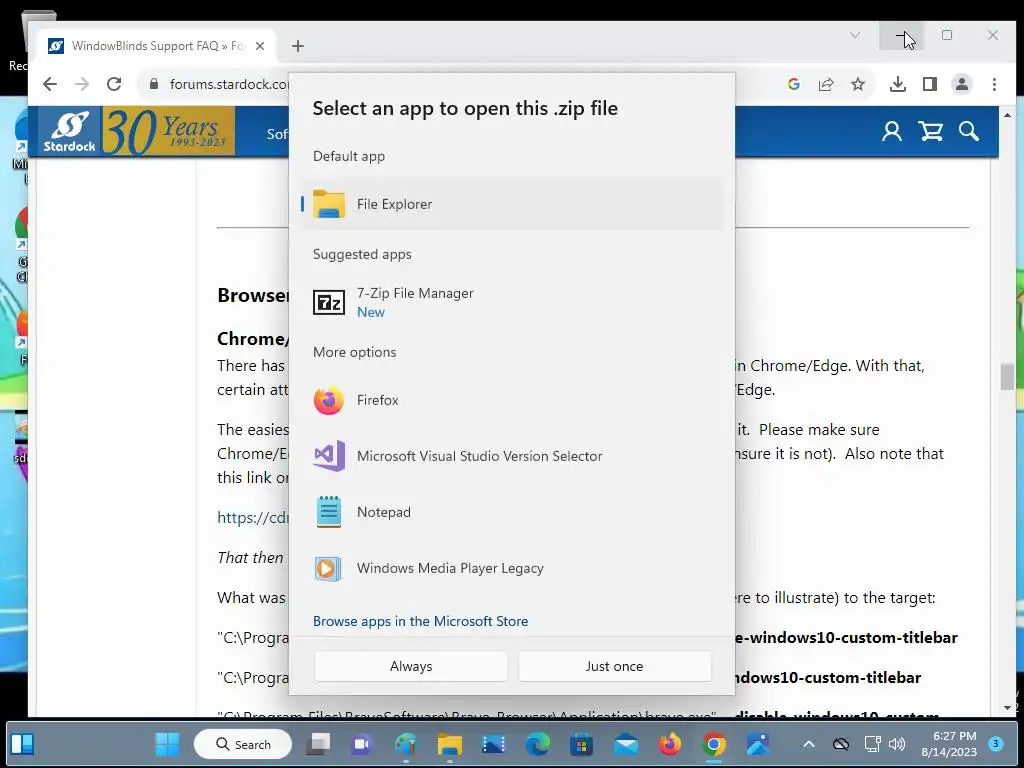The height and width of the screenshot is (768, 1024).
Task: Open the https://cd... link in the article
Action: 253,517
